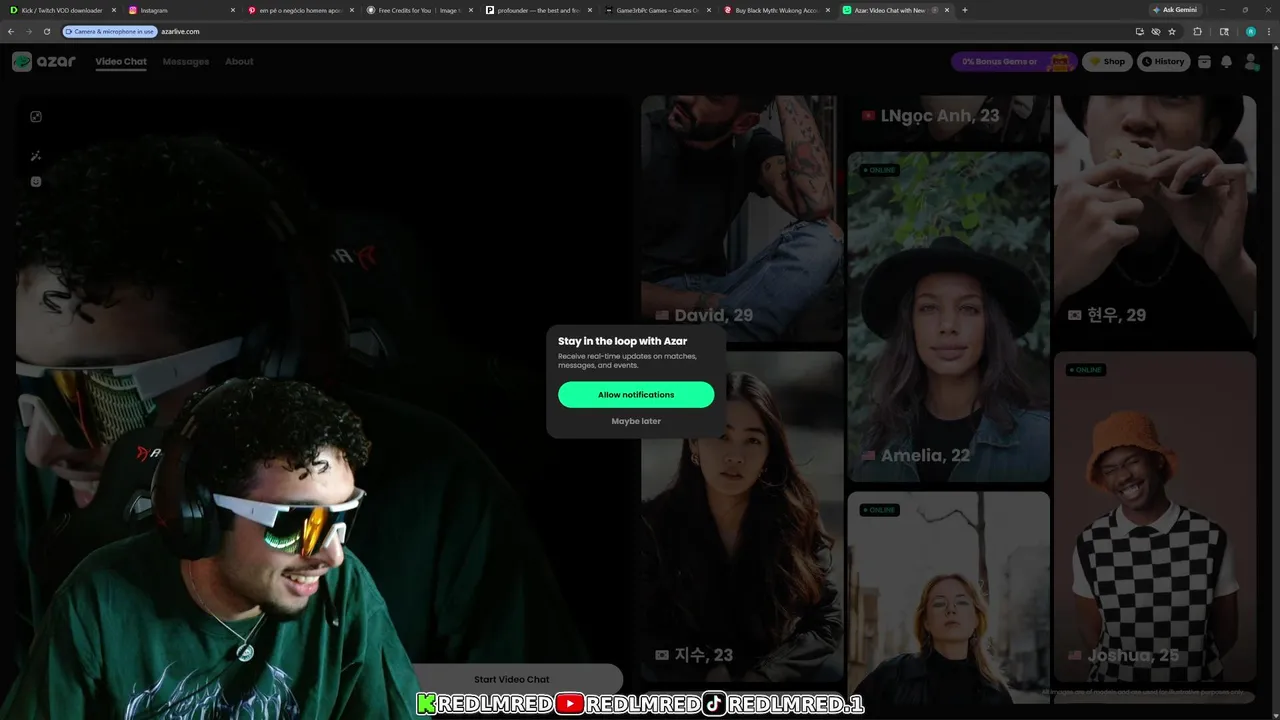1280x720 pixels.
Task: Open the inbox box icon
Action: (x=1204, y=61)
